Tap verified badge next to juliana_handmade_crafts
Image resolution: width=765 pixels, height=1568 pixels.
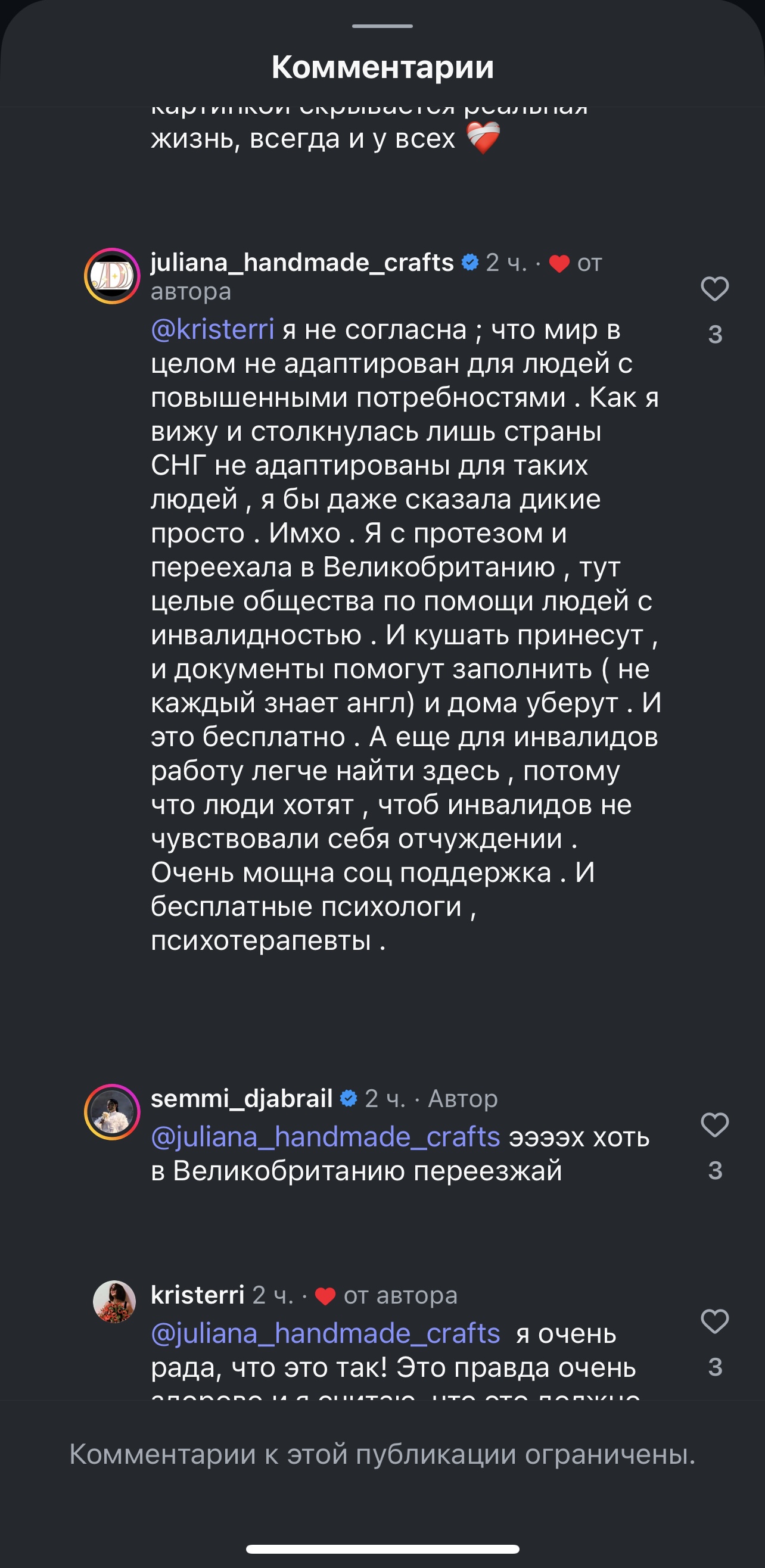tap(470, 263)
